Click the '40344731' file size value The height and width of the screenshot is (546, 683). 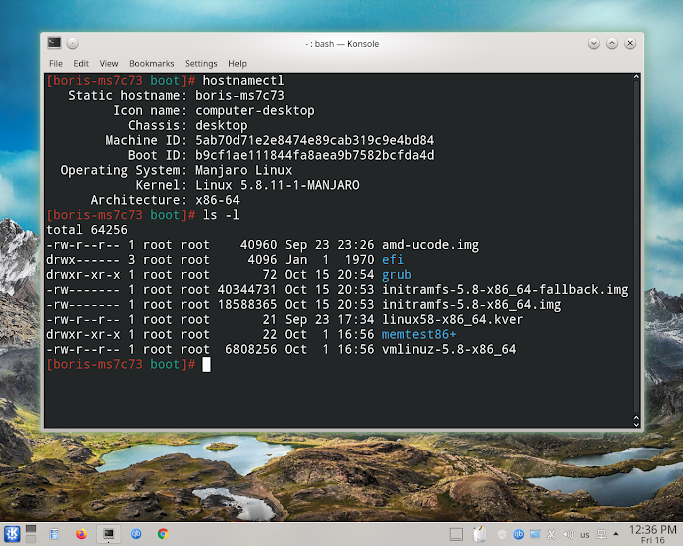[247, 290]
